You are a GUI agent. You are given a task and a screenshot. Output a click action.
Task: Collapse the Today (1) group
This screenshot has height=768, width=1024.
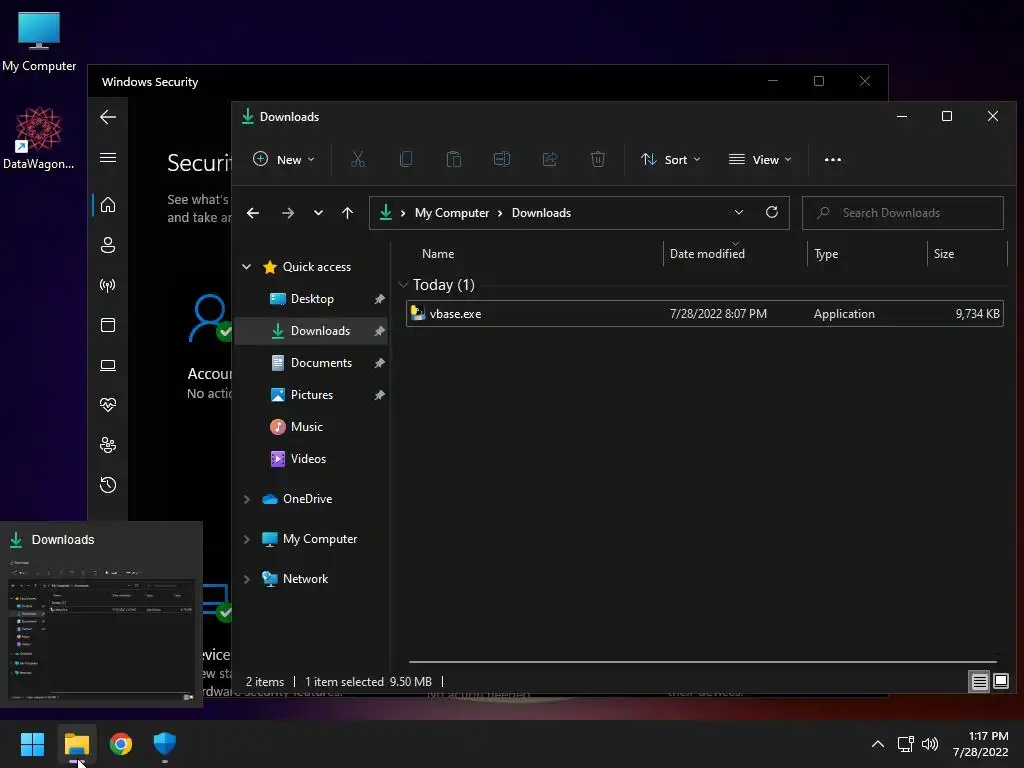pyautogui.click(x=403, y=284)
